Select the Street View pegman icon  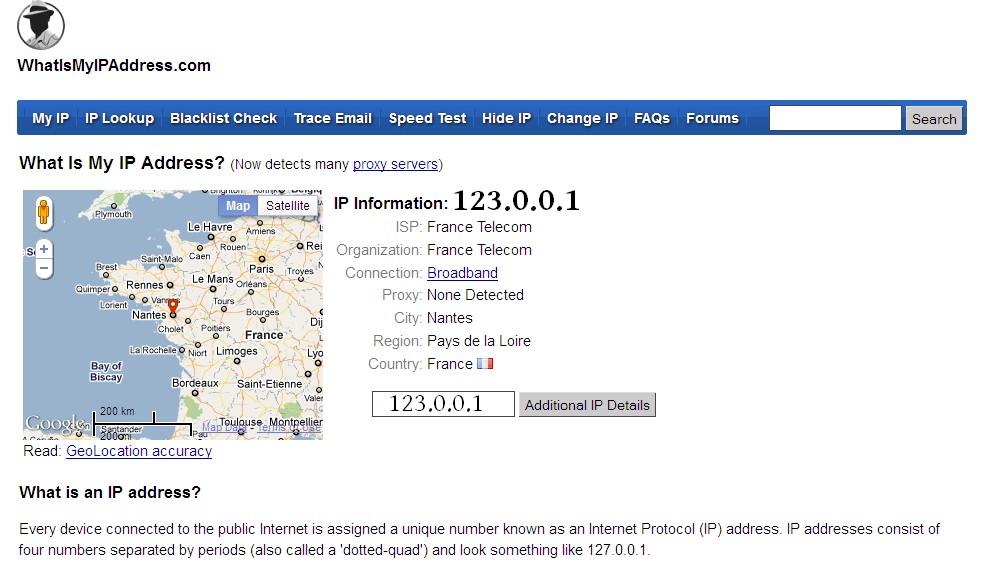[43, 212]
